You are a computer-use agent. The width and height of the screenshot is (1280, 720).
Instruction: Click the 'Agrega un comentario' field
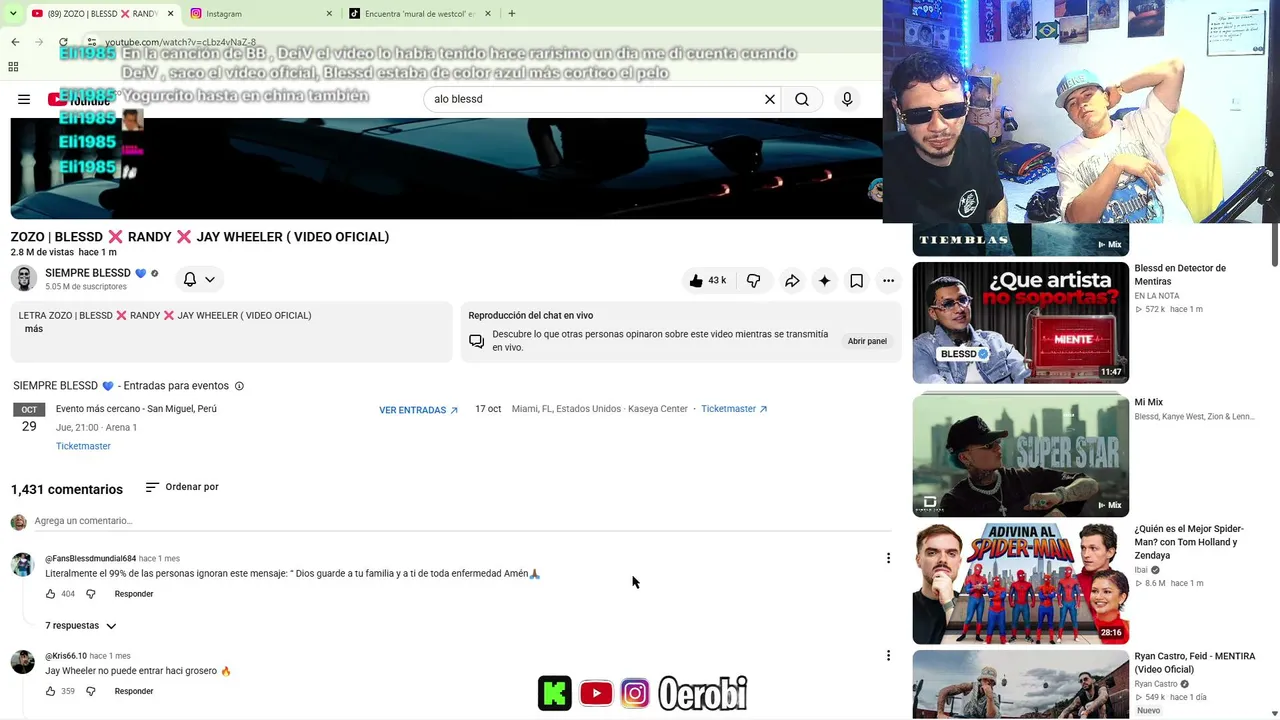click(x=462, y=521)
